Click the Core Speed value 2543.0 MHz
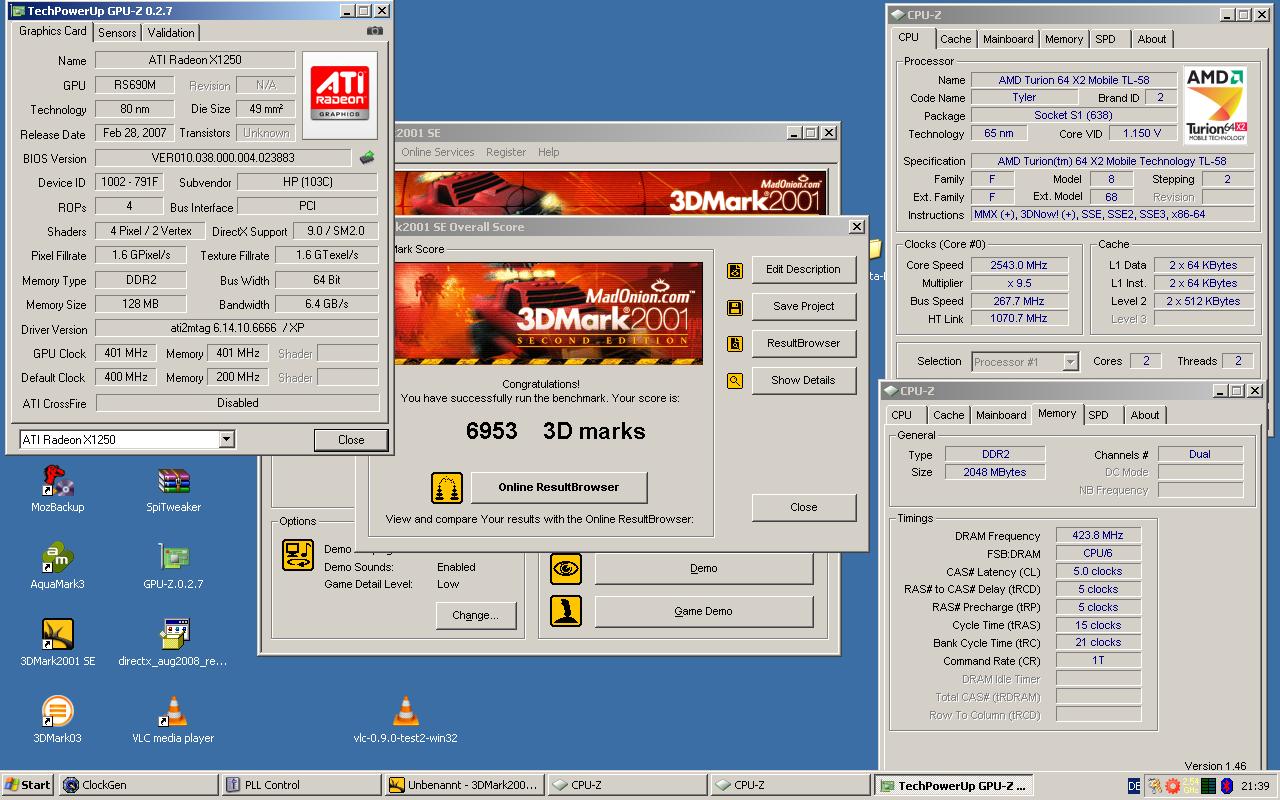The height and width of the screenshot is (800, 1280). coord(1019,266)
